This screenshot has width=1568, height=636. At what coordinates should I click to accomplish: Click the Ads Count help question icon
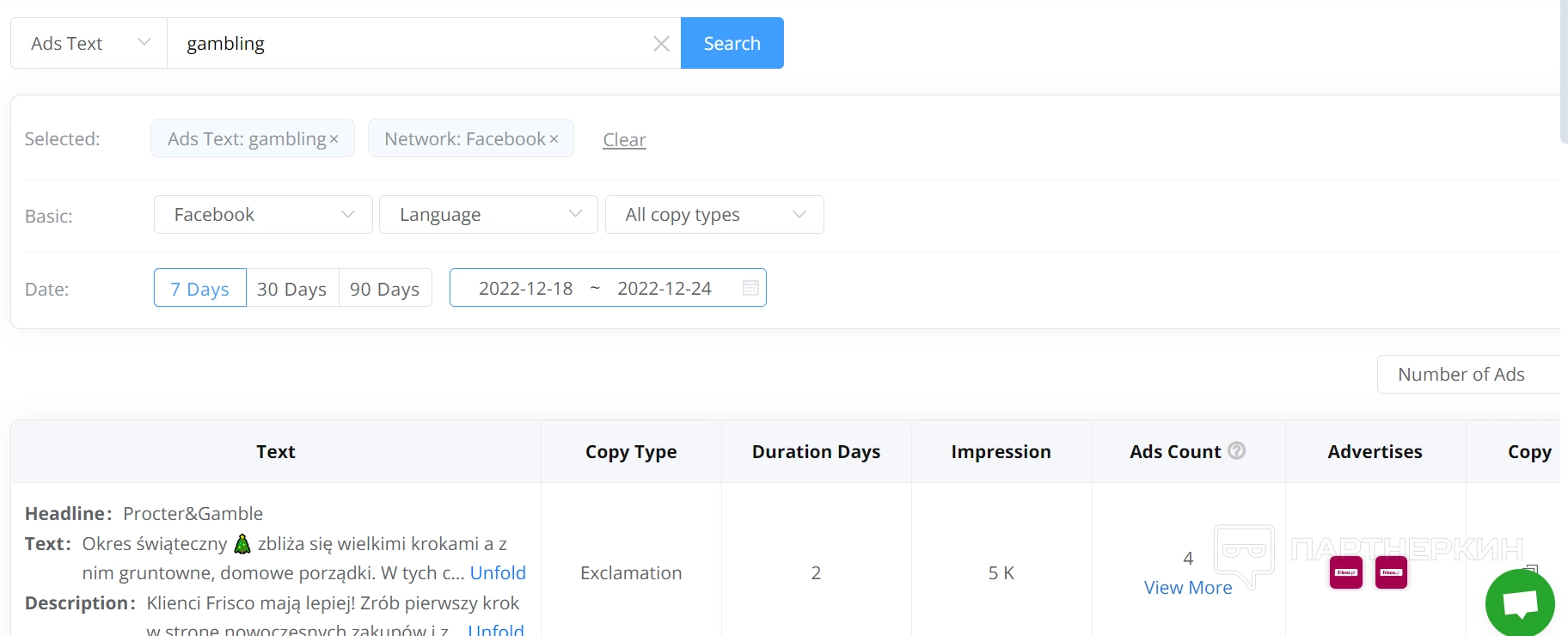click(1236, 450)
